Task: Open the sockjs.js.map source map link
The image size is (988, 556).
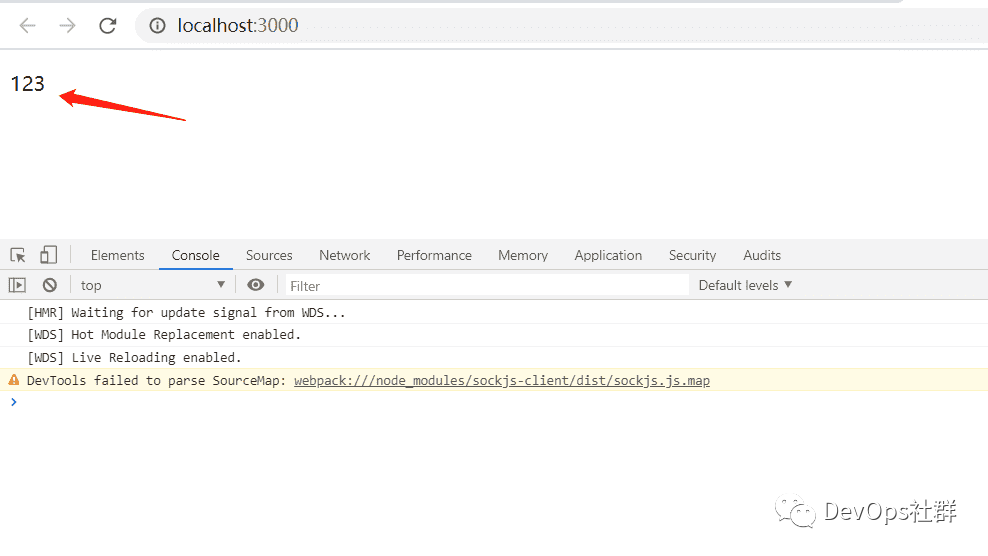Action: 502,381
